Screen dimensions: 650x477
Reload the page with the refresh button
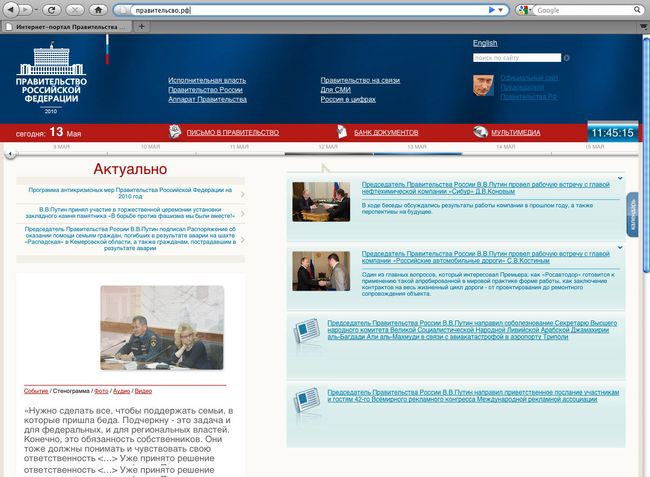pos(52,10)
